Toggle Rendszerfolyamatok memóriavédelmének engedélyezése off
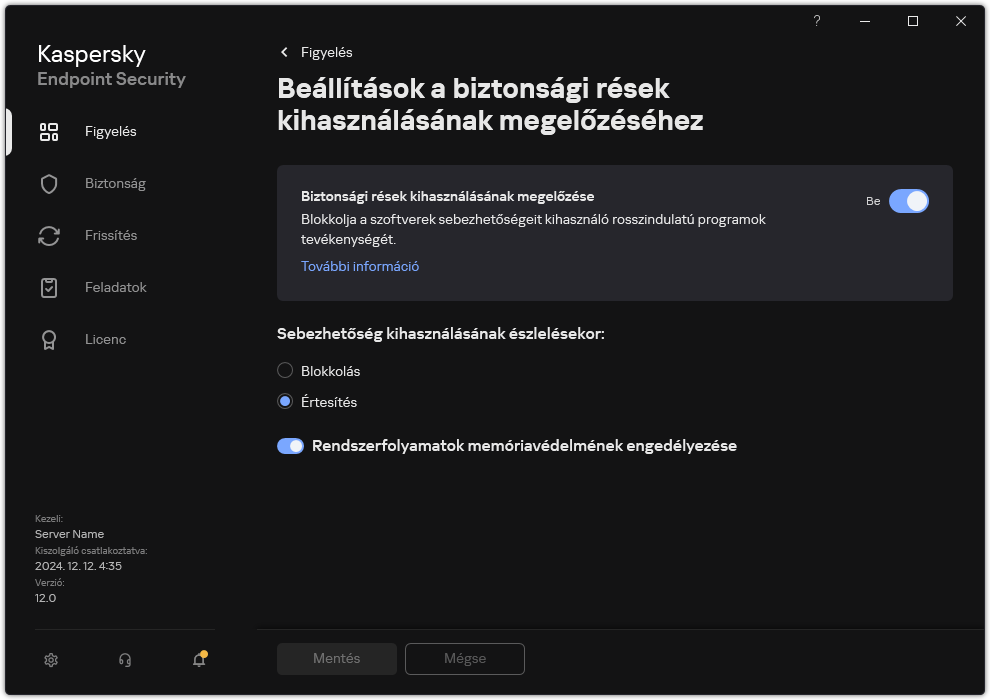 (290, 445)
